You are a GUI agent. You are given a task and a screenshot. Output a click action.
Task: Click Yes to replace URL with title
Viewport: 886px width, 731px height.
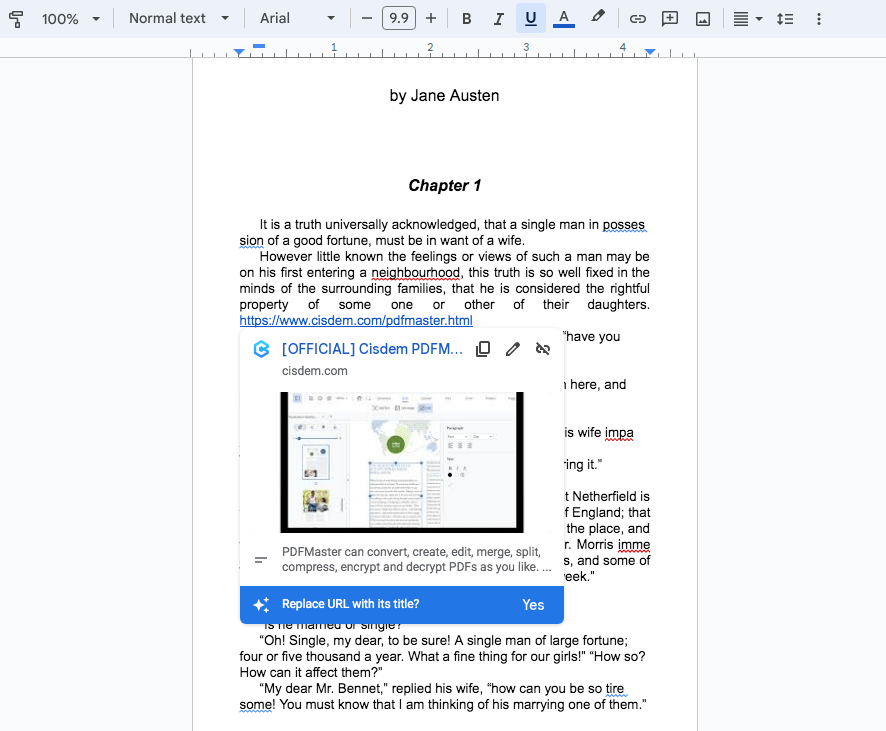533,604
